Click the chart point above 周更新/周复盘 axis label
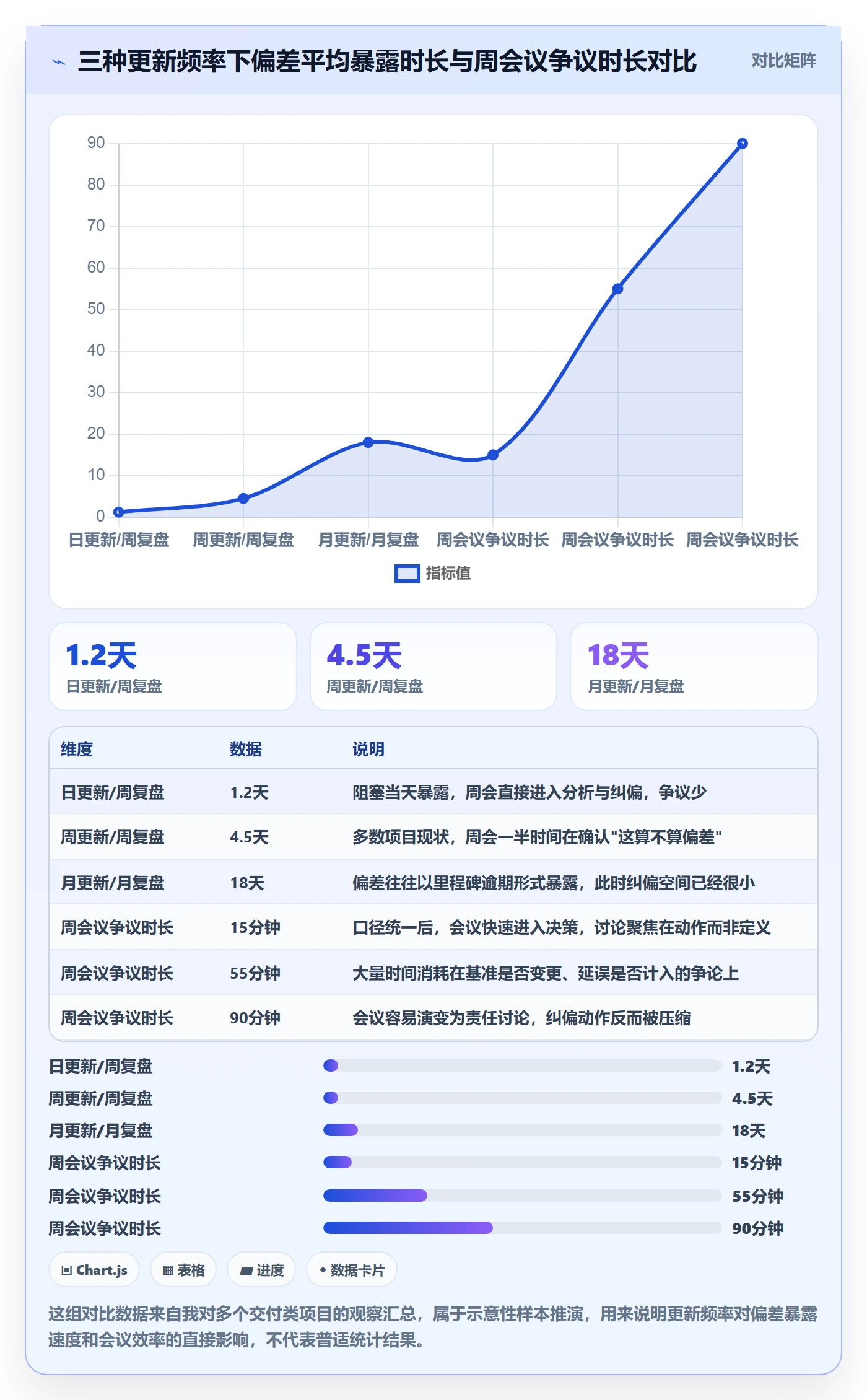 click(x=243, y=498)
